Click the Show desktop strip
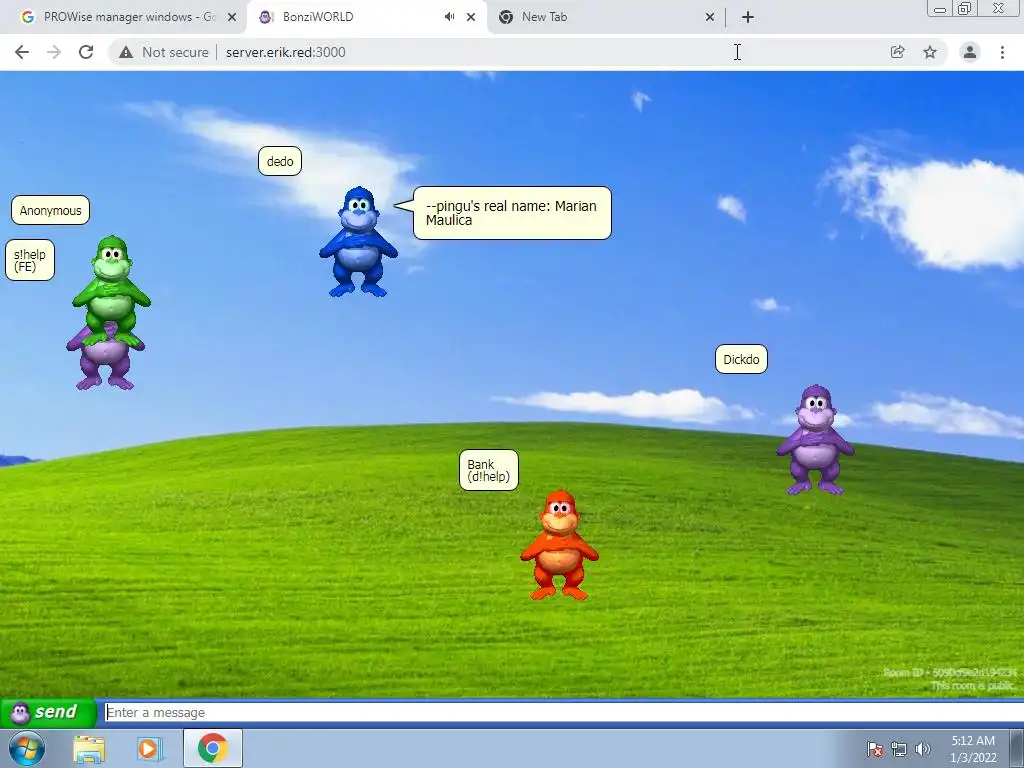Image resolution: width=1024 pixels, height=768 pixels. (x=1017, y=748)
